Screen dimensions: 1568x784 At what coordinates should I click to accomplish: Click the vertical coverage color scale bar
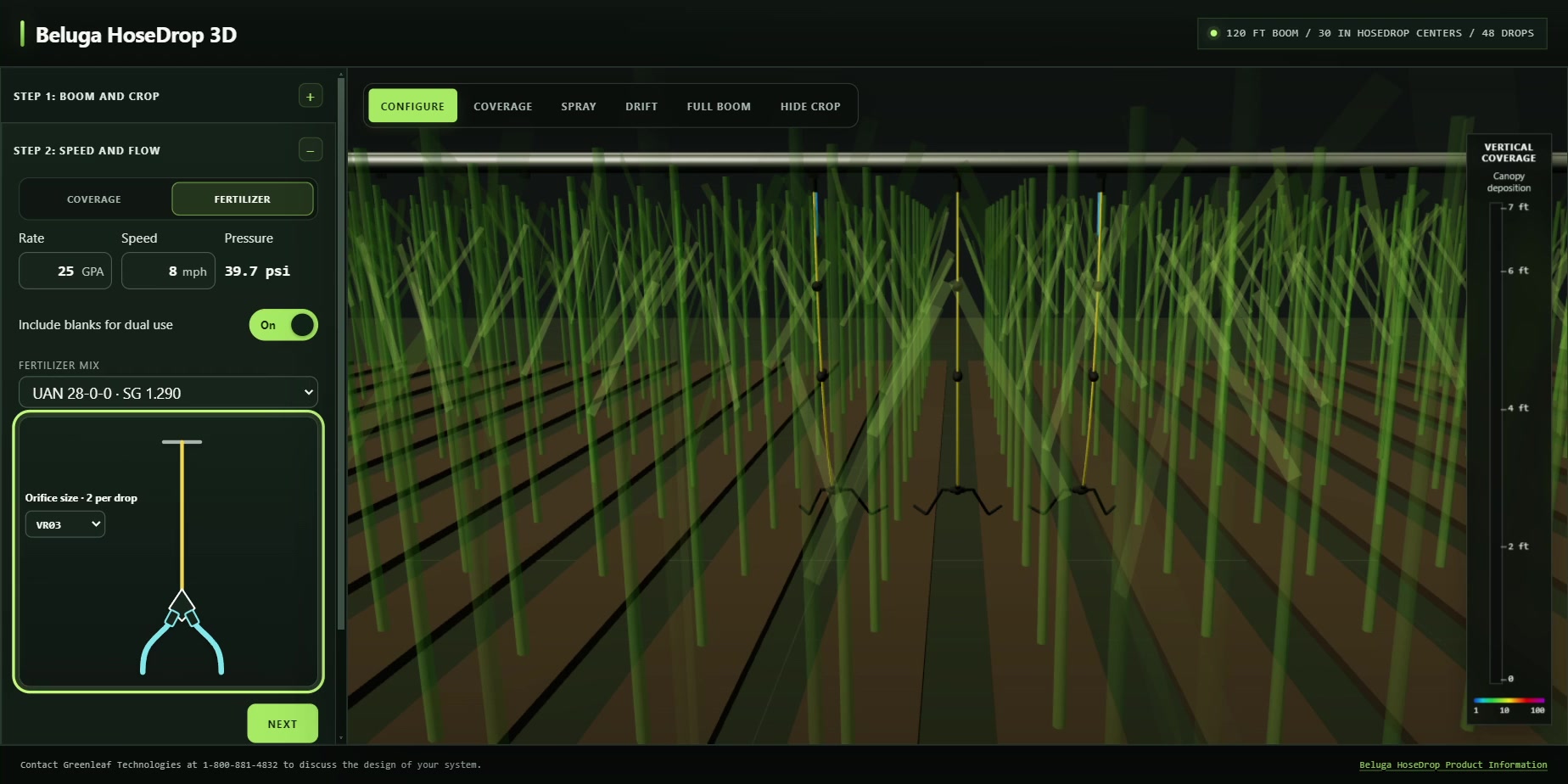click(1509, 700)
